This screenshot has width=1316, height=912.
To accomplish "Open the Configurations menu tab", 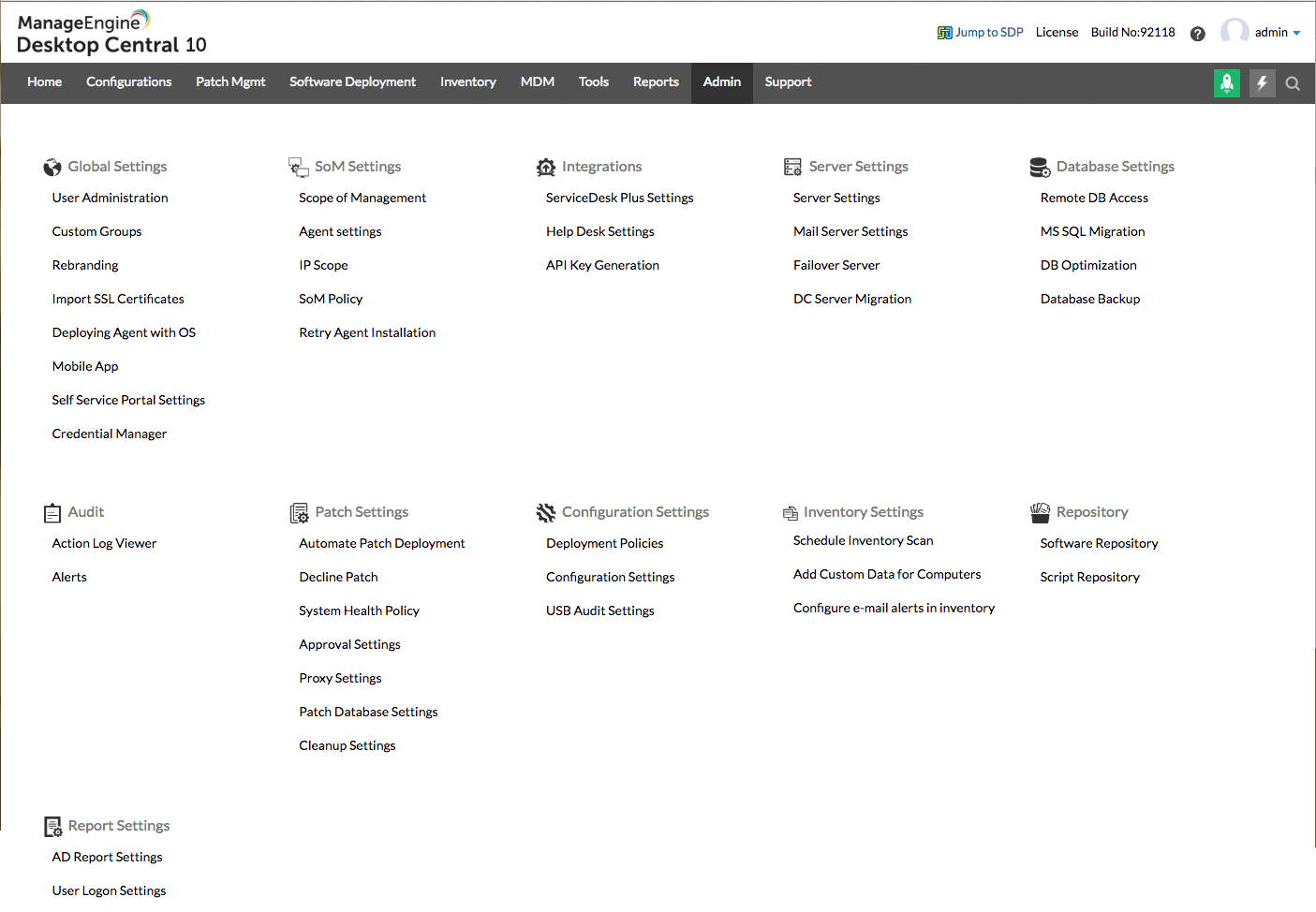I will pos(129,82).
